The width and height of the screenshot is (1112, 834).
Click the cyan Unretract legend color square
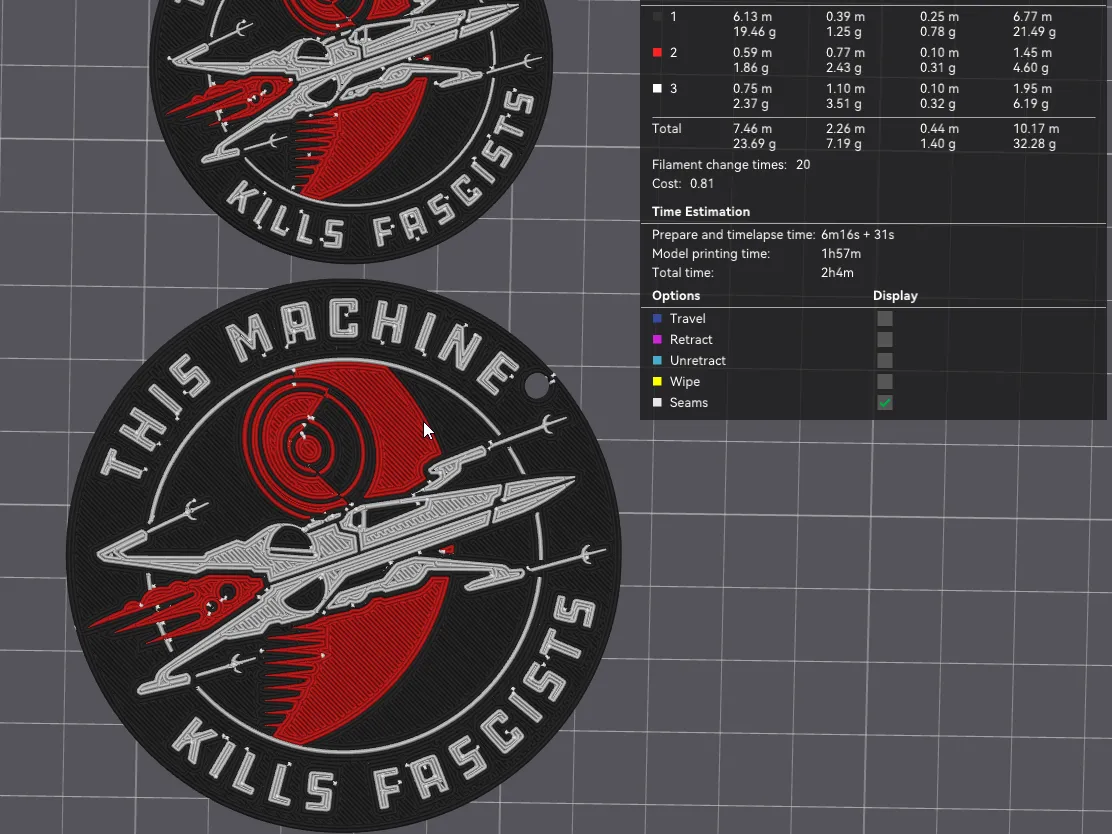pos(657,360)
